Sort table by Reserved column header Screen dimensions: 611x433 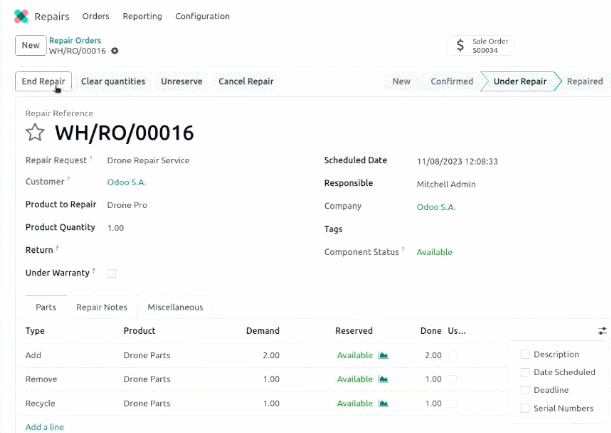pos(354,331)
